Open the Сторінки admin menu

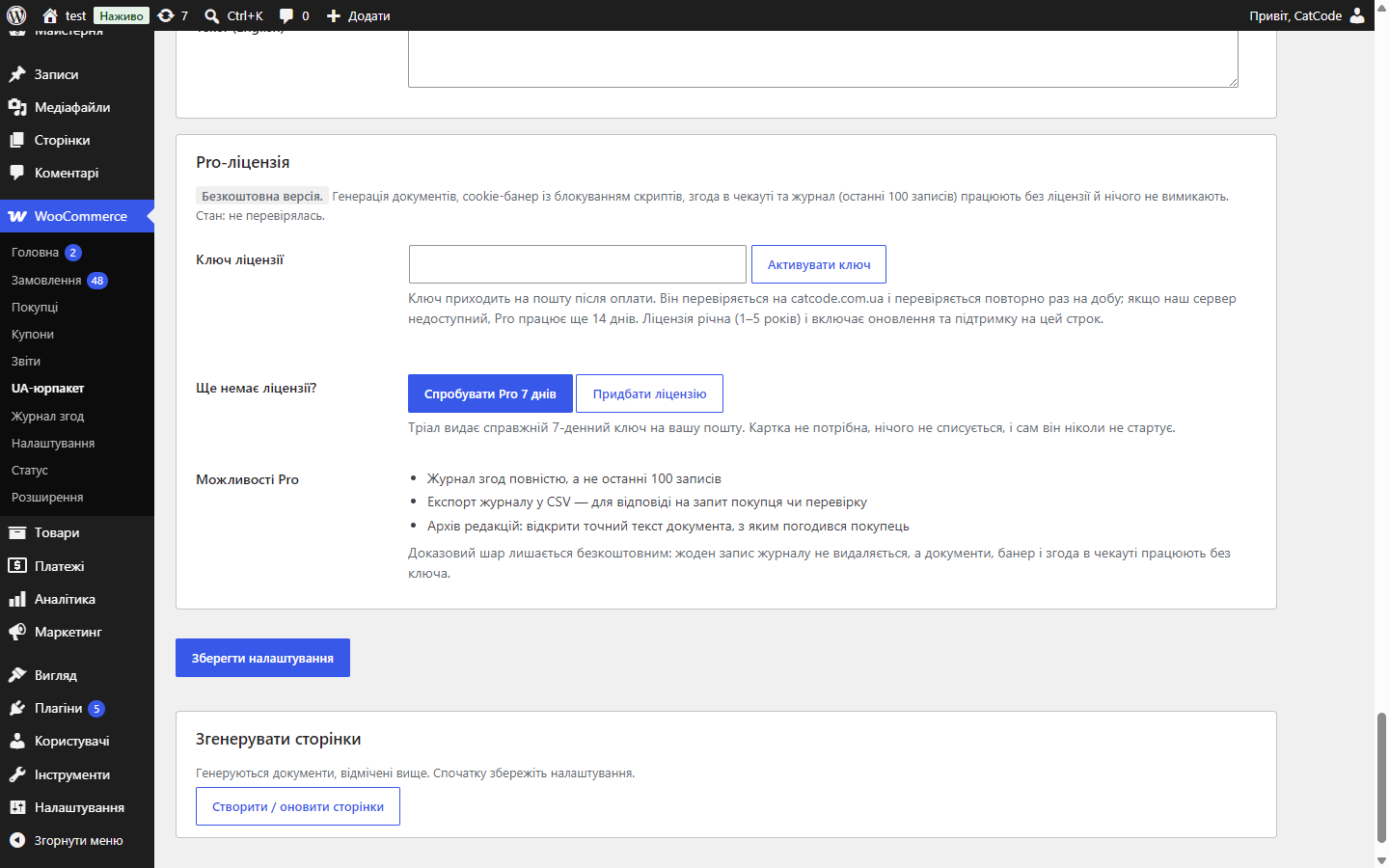77,140
